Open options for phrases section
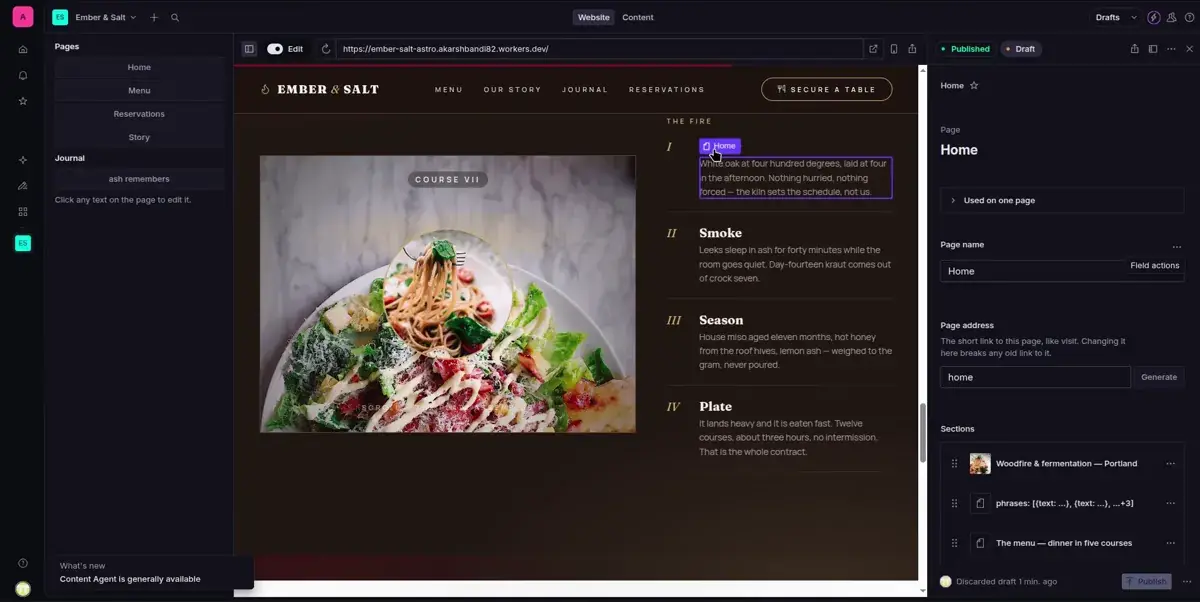This screenshot has height=602, width=1200. click(x=1171, y=503)
